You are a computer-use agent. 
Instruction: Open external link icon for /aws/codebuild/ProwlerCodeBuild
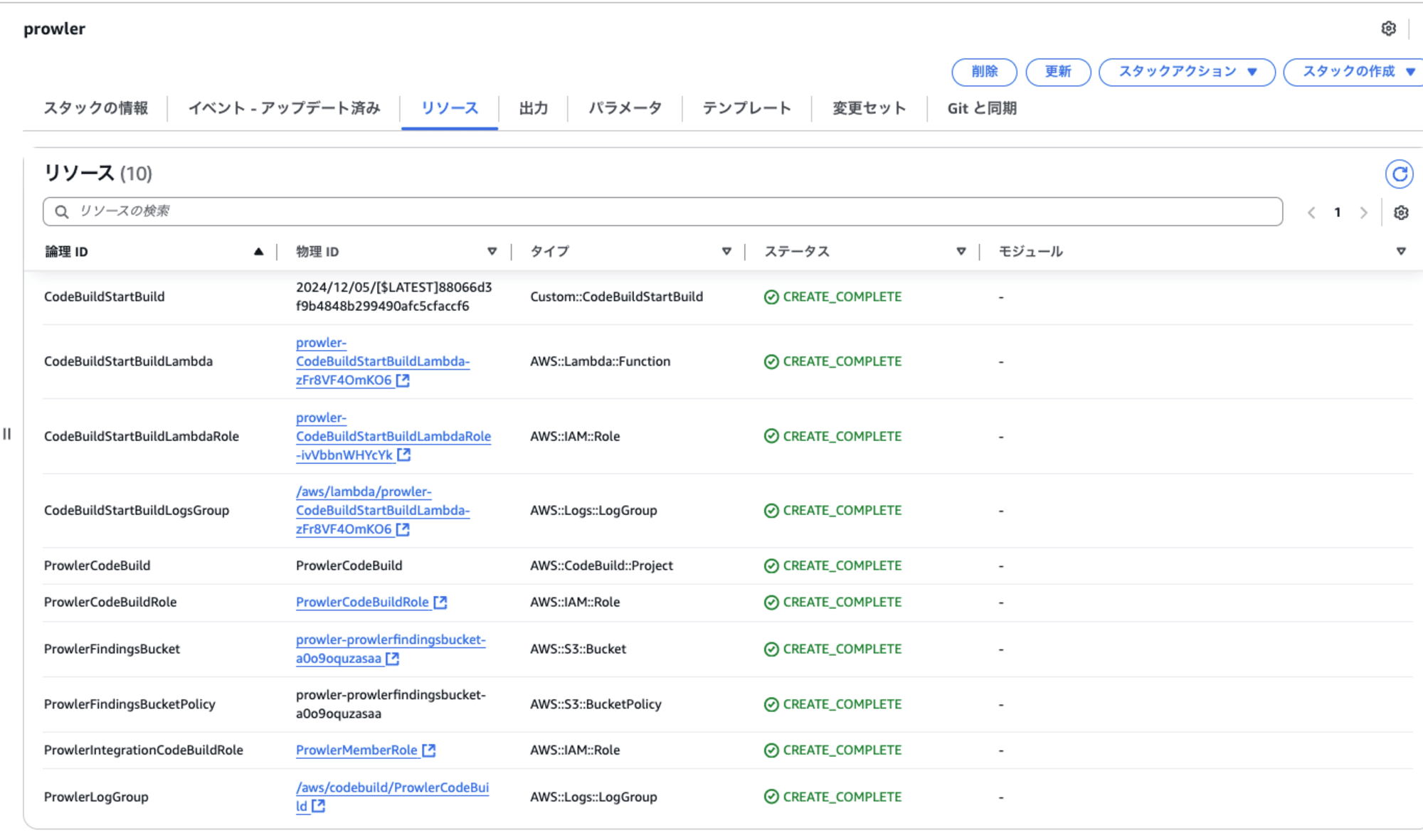pos(318,806)
